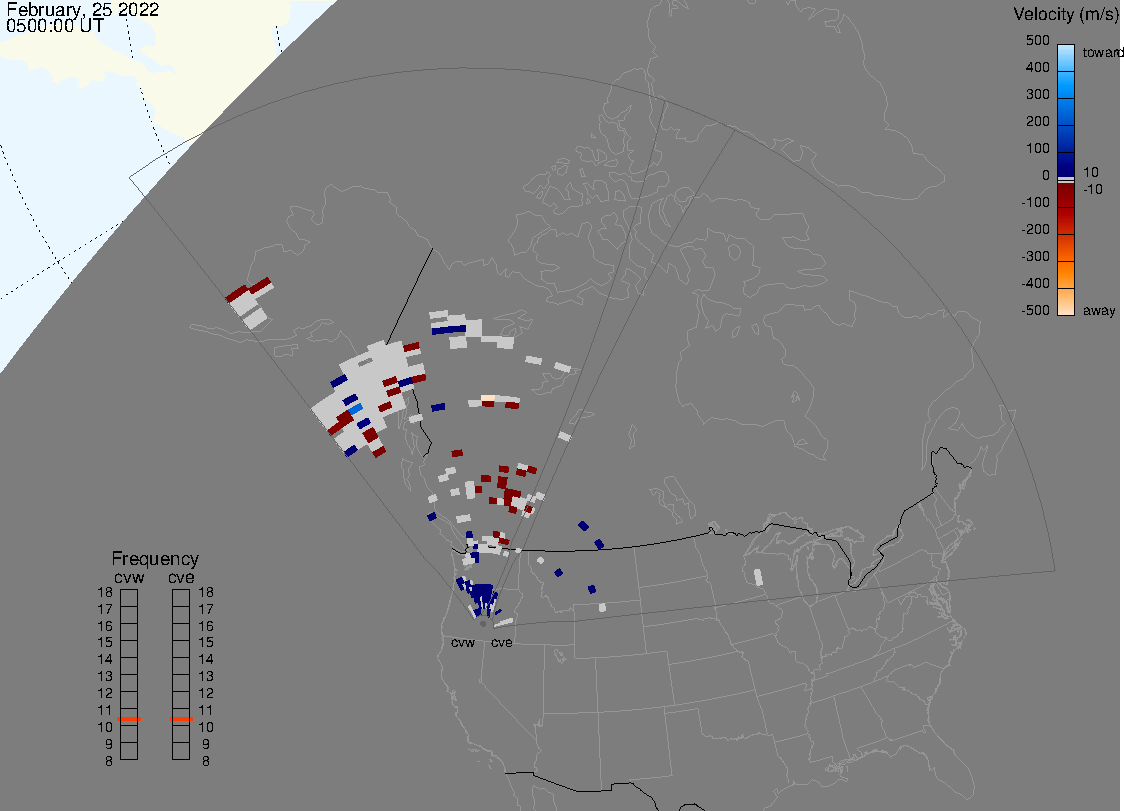Screen dimensions: 1124x811
Task: Click the 18 label right of the cve bar
Action: click(x=206, y=592)
